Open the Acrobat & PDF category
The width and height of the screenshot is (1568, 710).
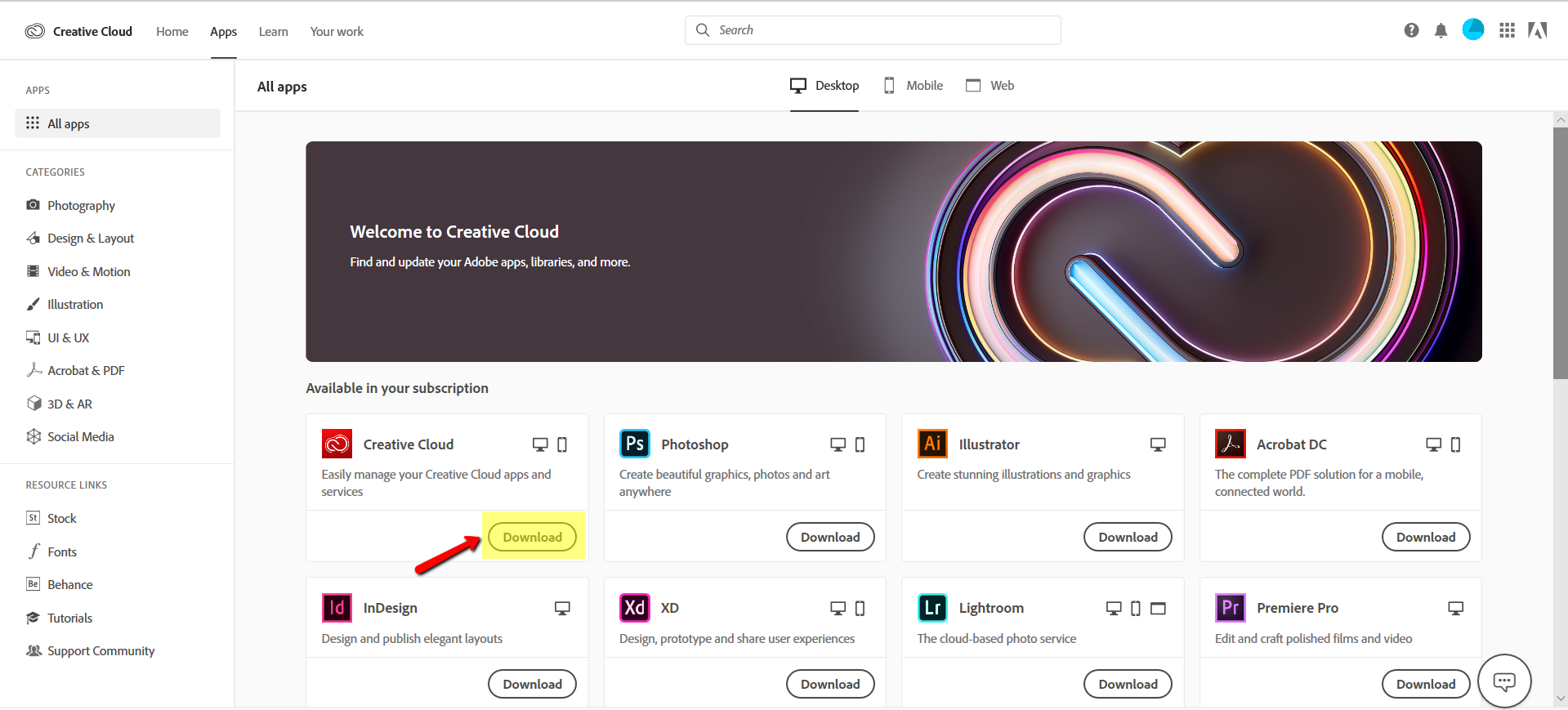75,370
